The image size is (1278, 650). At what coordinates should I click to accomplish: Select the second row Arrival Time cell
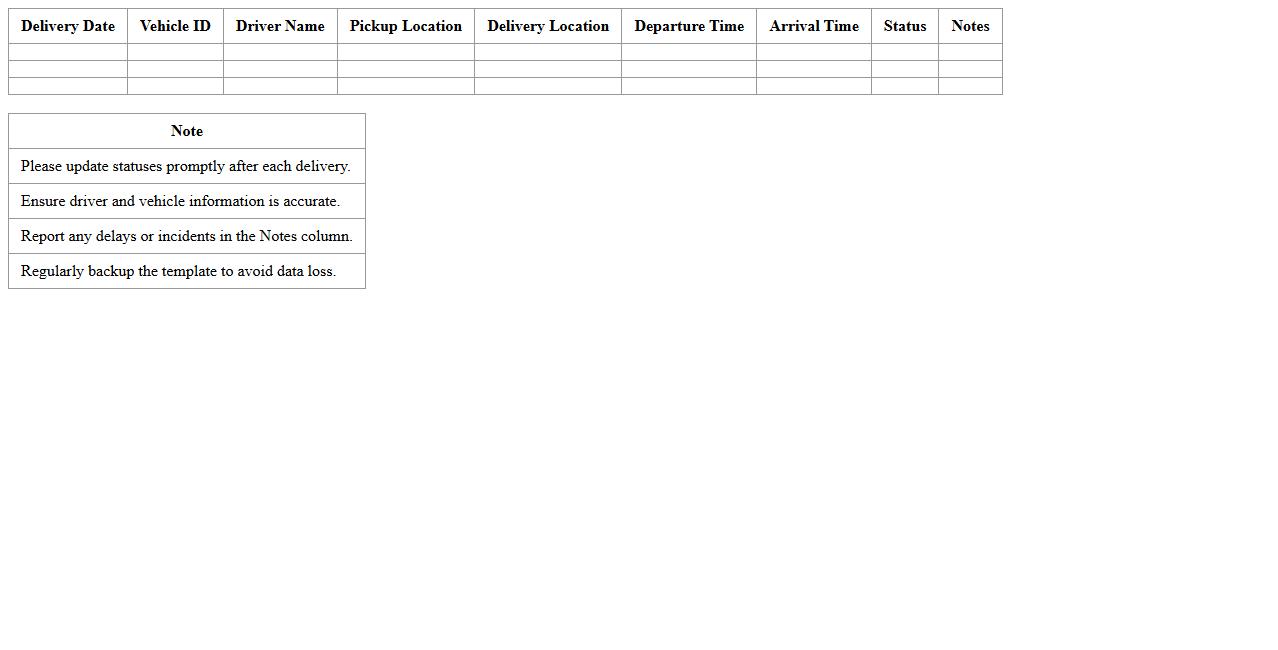coord(813,70)
